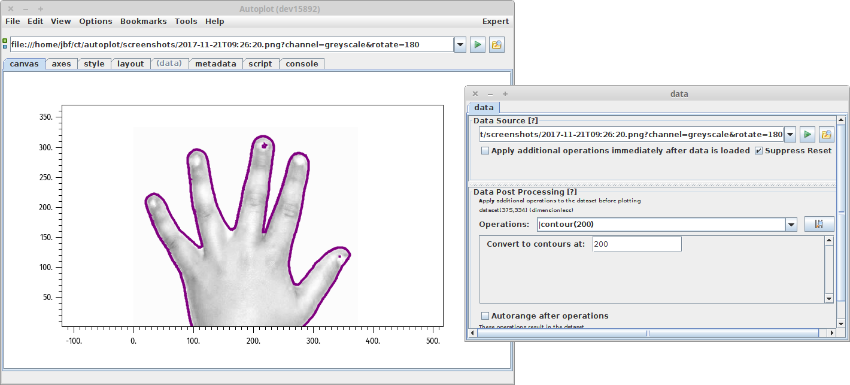The image size is (850, 385).
Task: Open the Tools menu
Action: pyautogui.click(x=186, y=22)
